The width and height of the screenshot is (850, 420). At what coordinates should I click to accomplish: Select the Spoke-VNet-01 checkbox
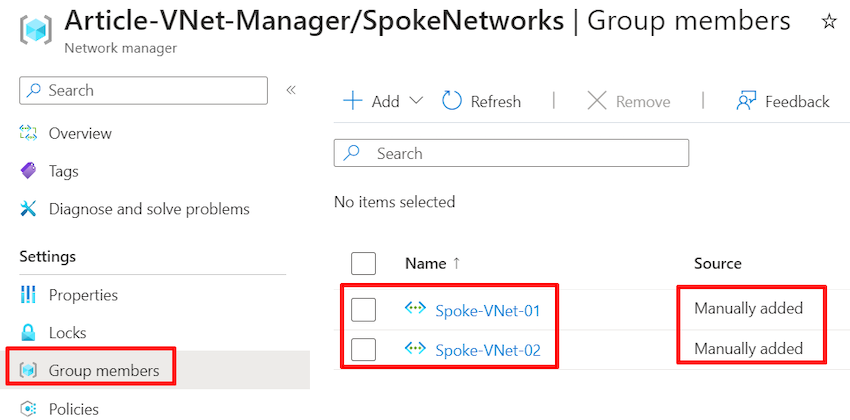[364, 310]
